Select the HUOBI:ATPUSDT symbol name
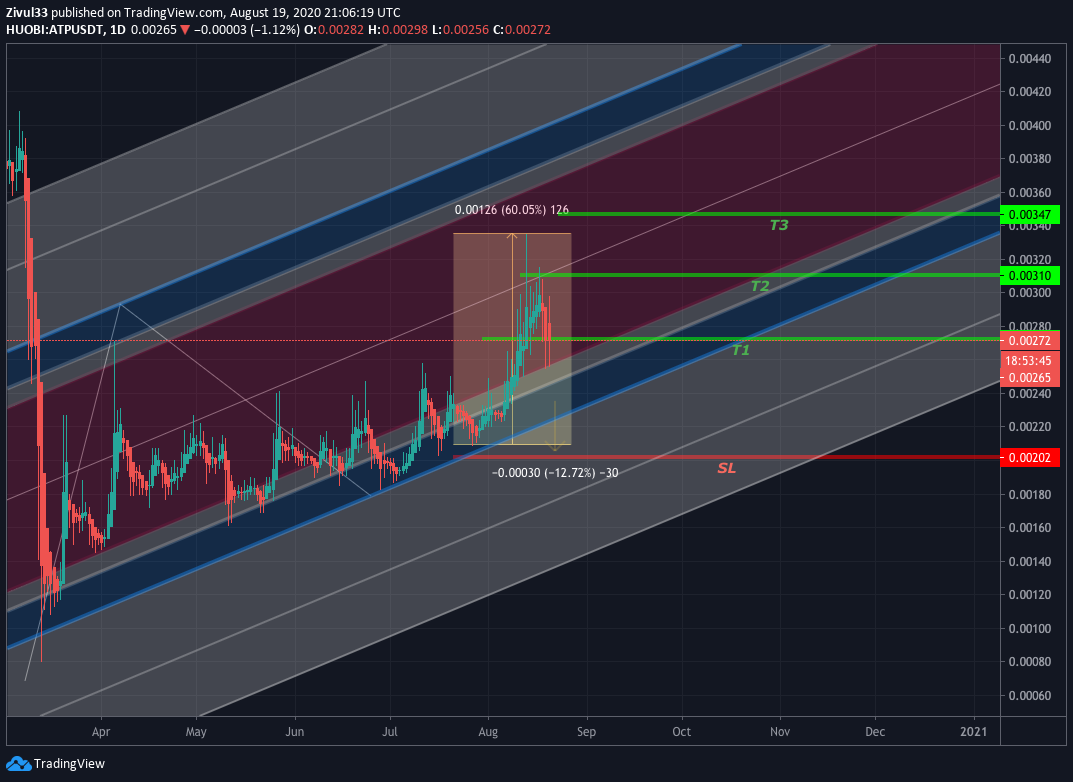The image size is (1073, 782). (x=55, y=30)
